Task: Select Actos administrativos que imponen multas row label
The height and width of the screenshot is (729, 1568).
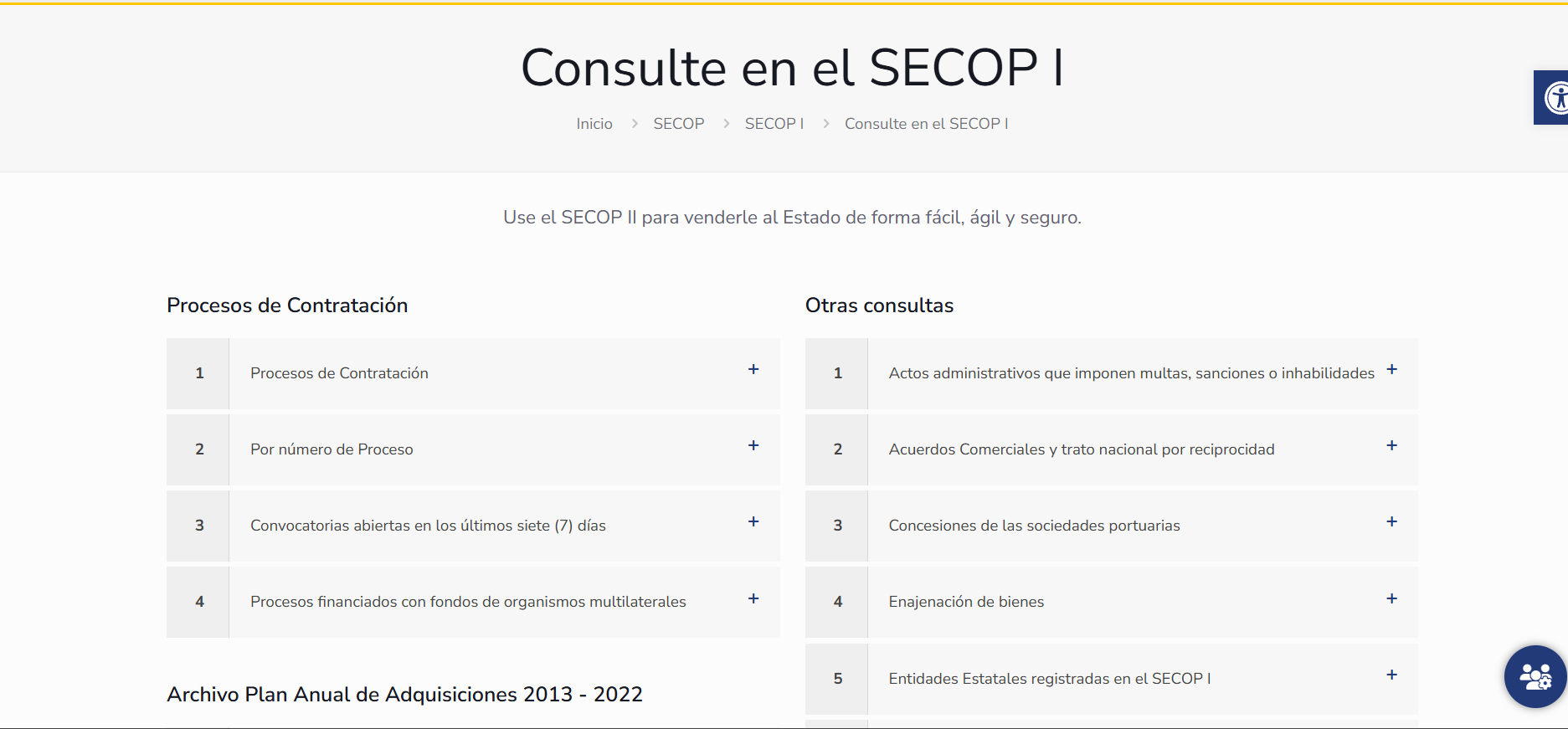Action: tap(1132, 373)
